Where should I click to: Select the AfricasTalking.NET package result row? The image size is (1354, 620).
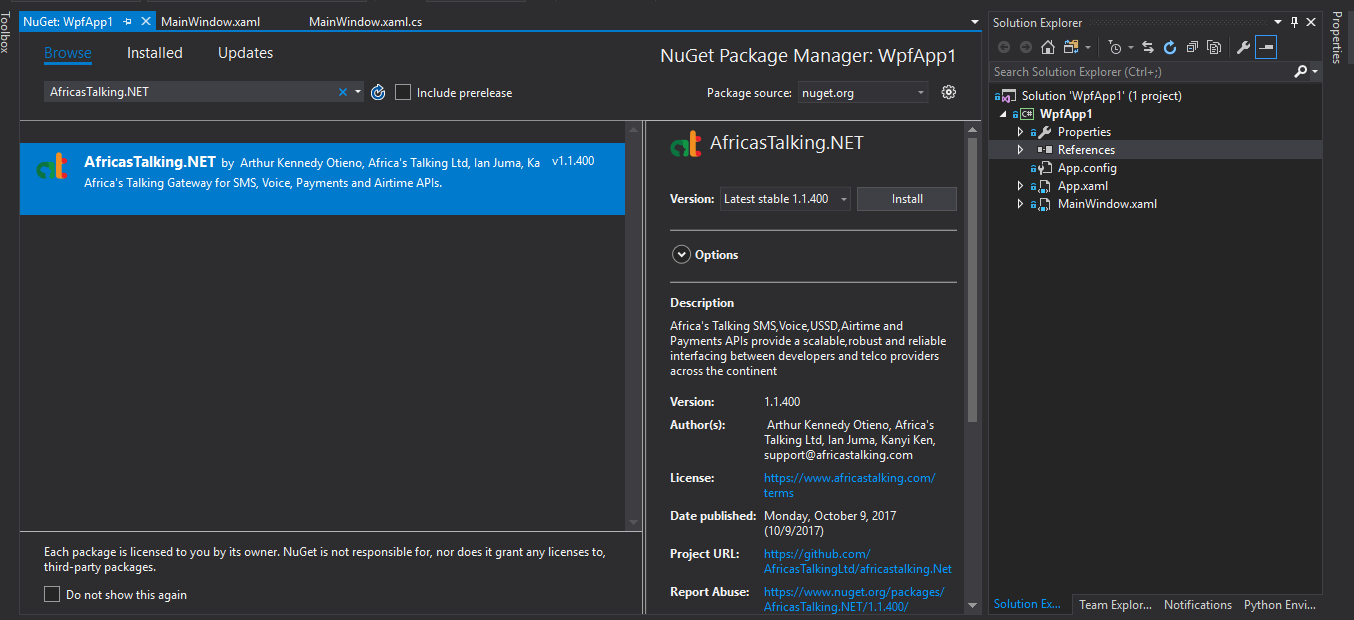coord(322,178)
